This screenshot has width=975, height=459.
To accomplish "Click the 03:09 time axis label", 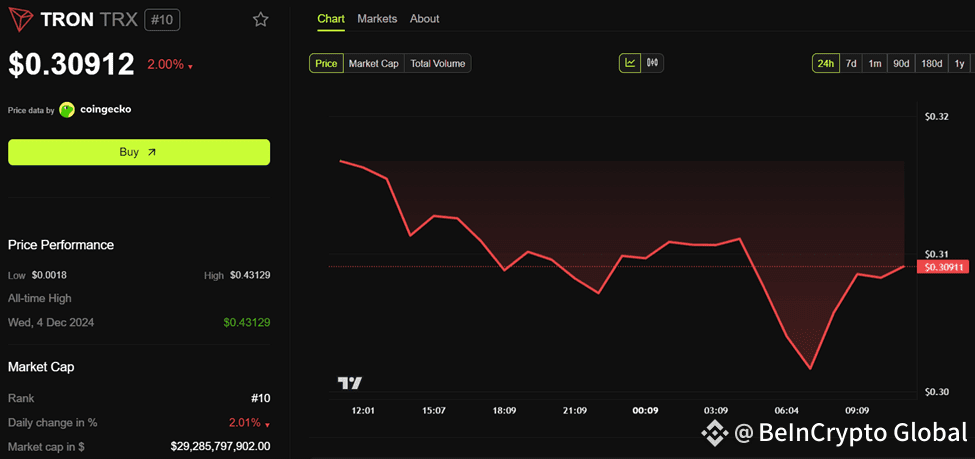I will pyautogui.click(x=716, y=411).
